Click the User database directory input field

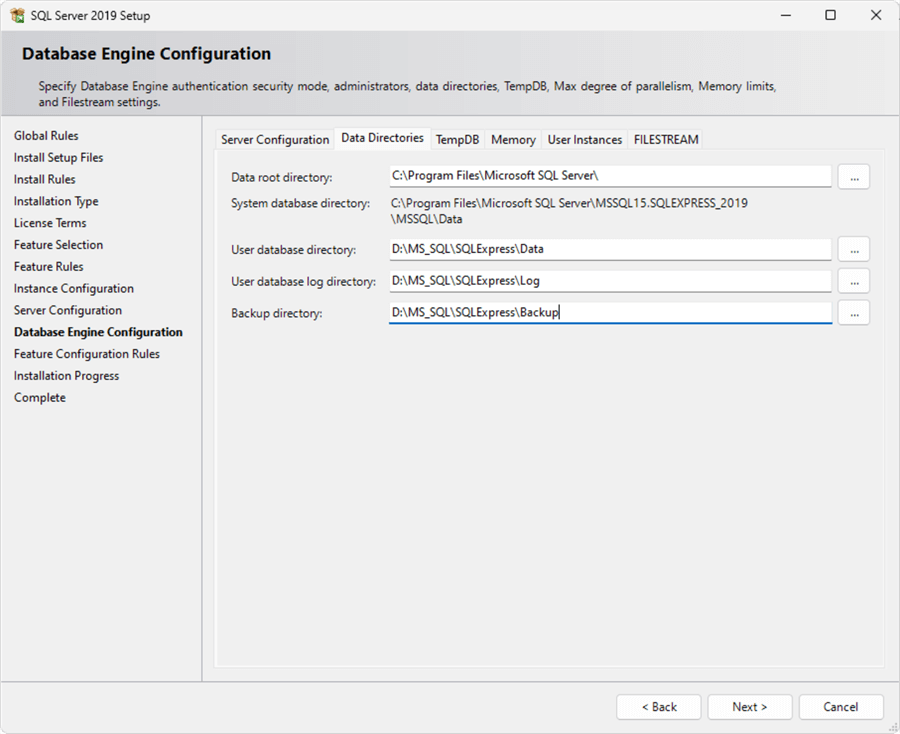point(610,249)
